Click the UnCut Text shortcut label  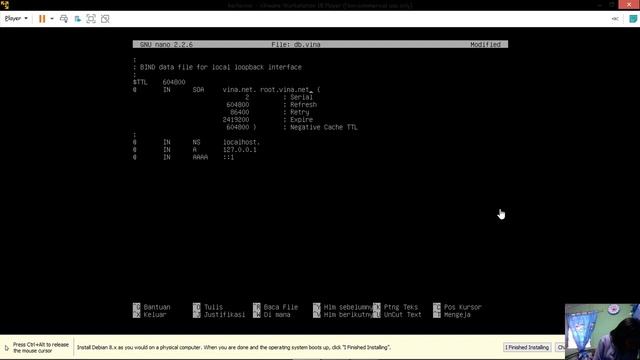coord(397,315)
